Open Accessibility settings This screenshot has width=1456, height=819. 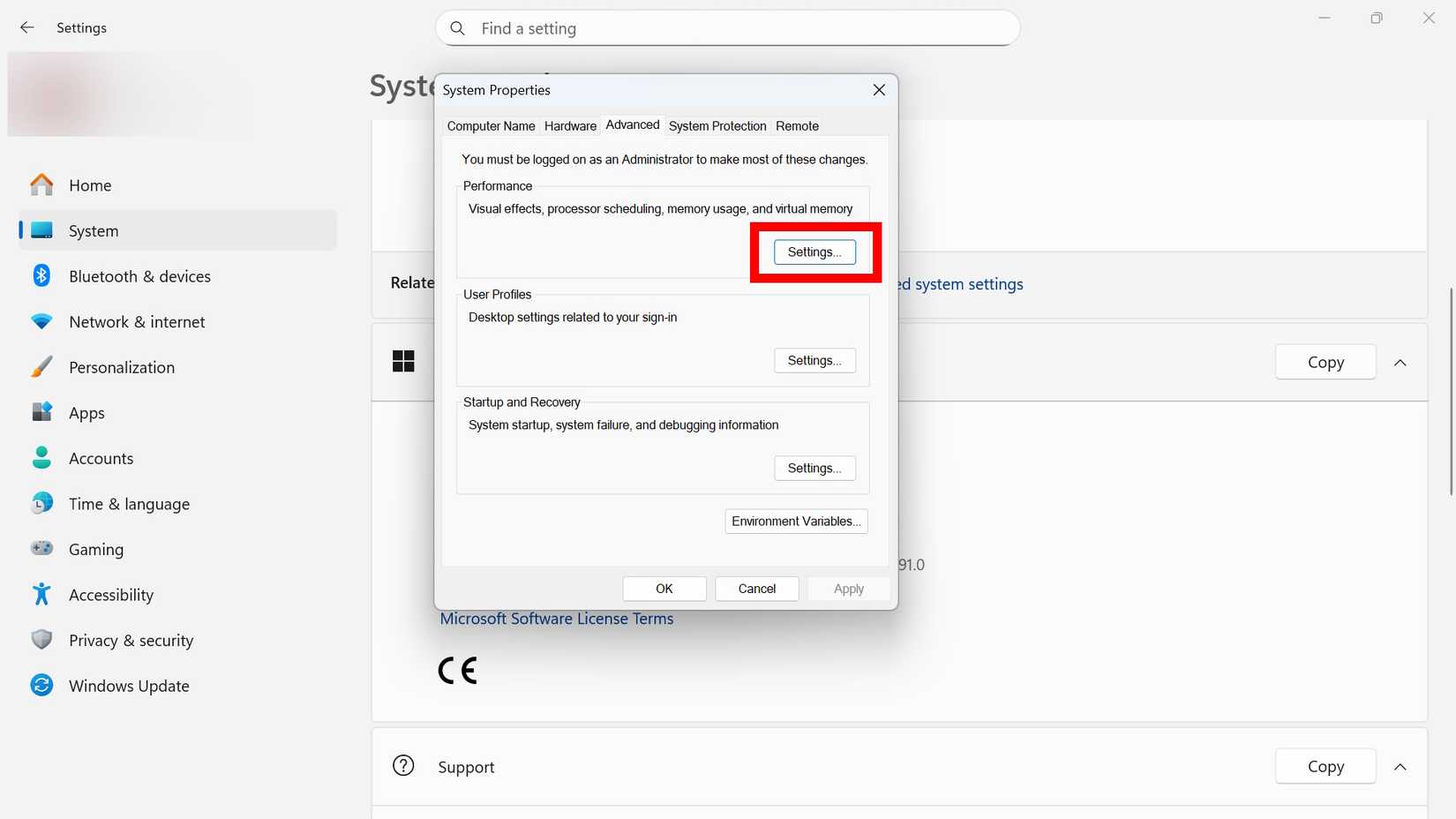(x=110, y=594)
